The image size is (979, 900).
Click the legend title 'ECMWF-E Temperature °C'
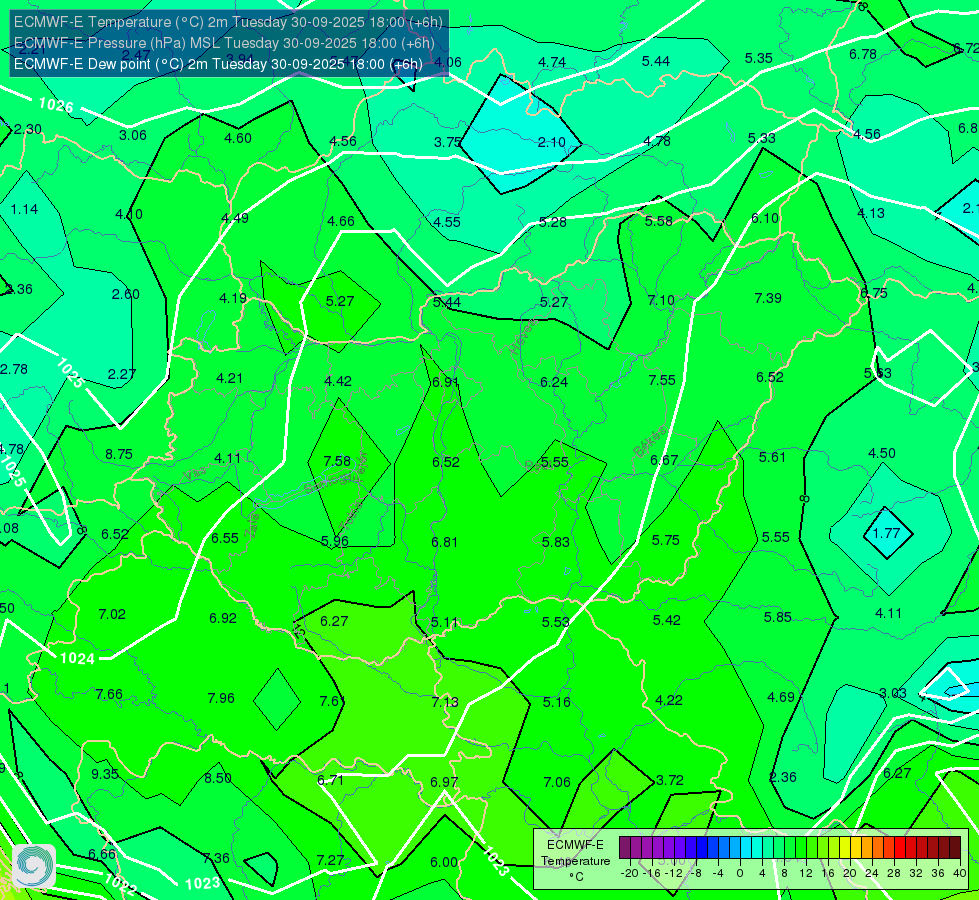(575, 861)
